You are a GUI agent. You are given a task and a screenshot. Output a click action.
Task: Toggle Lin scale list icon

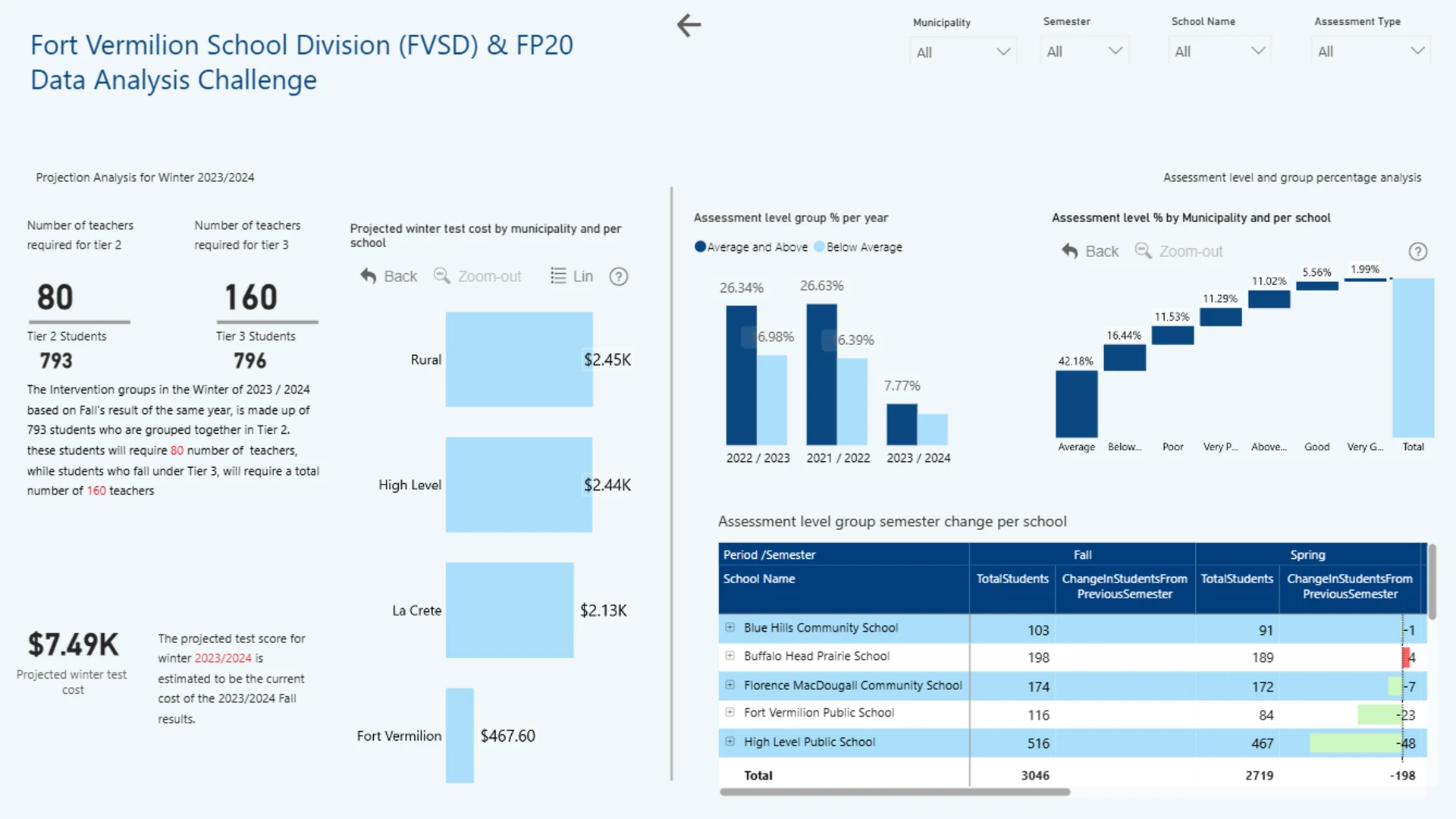(558, 276)
